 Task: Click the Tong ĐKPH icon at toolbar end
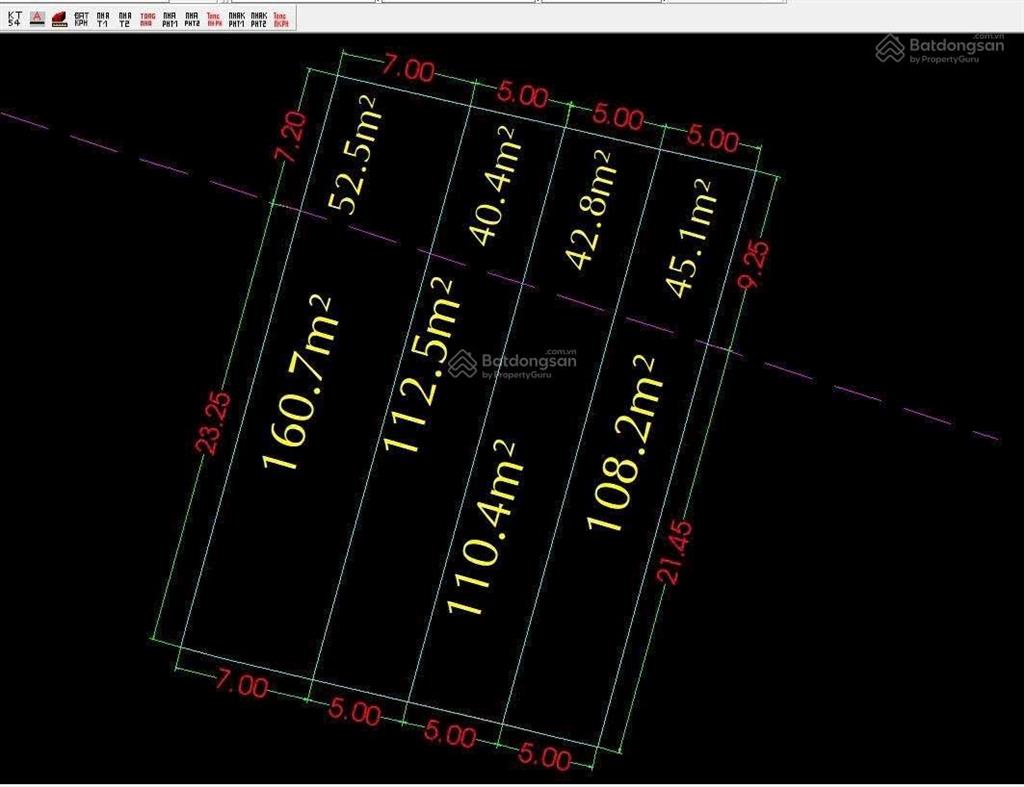coord(281,15)
